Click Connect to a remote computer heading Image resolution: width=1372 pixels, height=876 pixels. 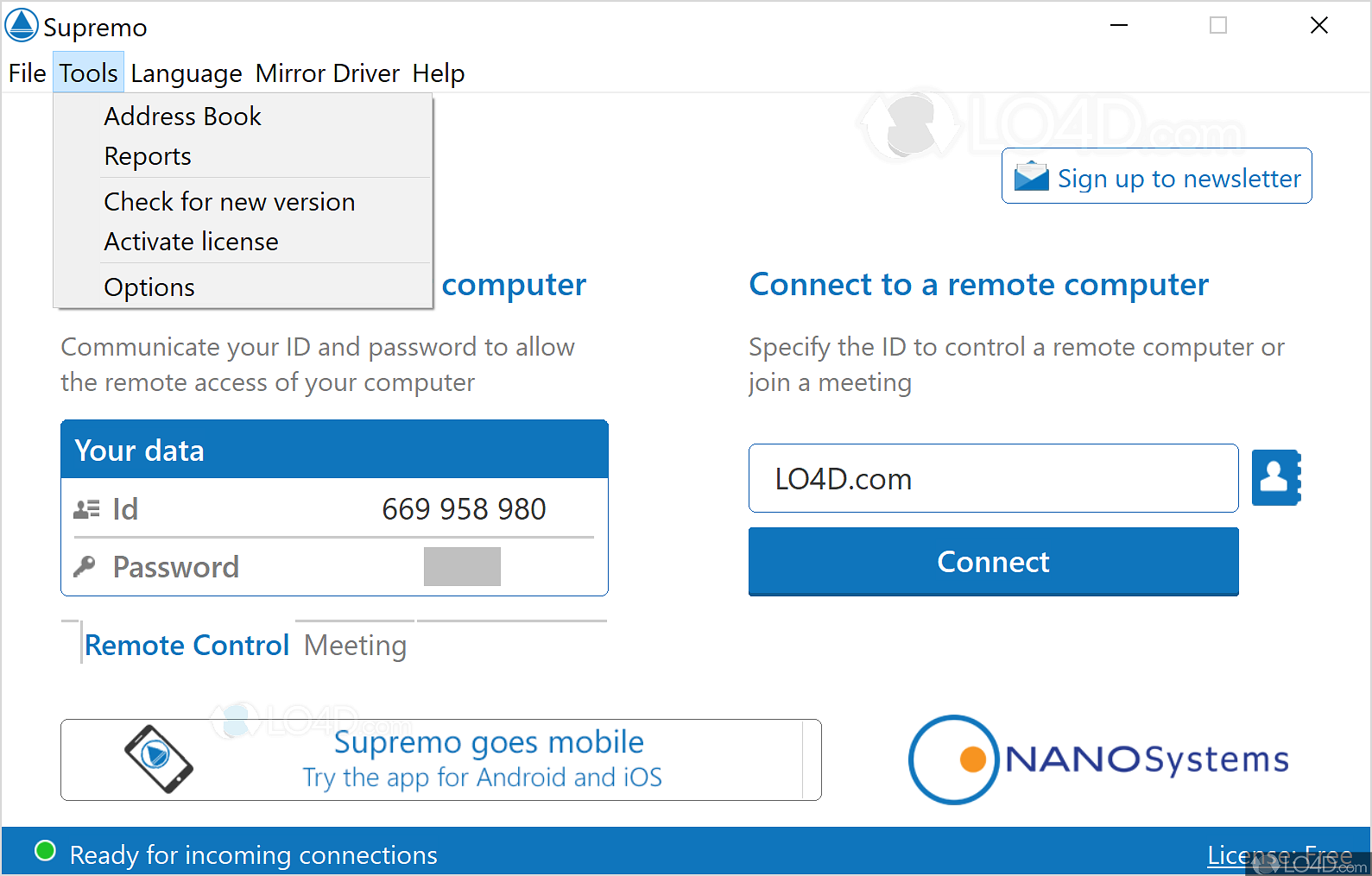tap(978, 285)
